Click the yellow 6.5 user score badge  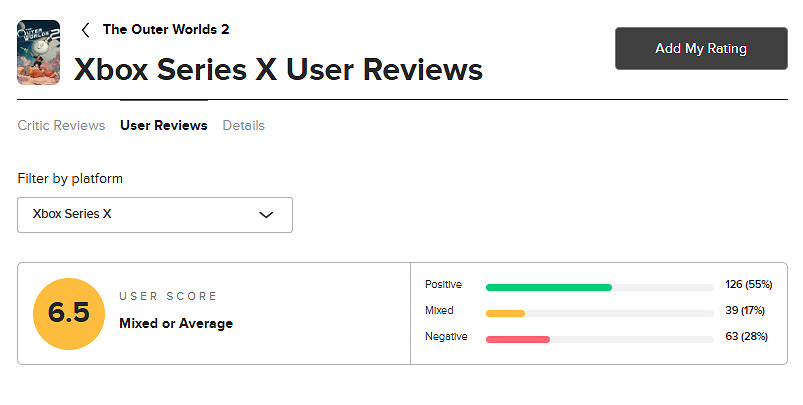[x=69, y=313]
